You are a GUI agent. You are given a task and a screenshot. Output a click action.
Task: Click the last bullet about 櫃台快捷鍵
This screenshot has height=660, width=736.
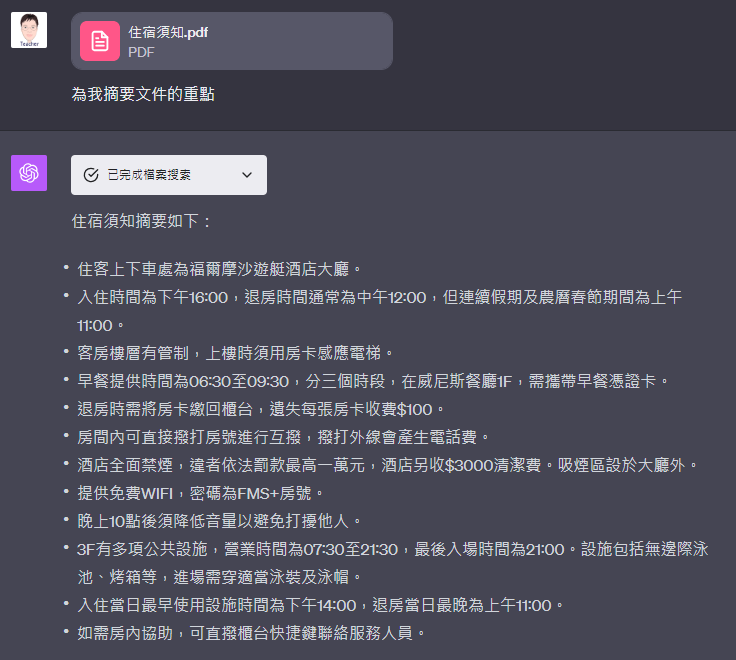(251, 633)
